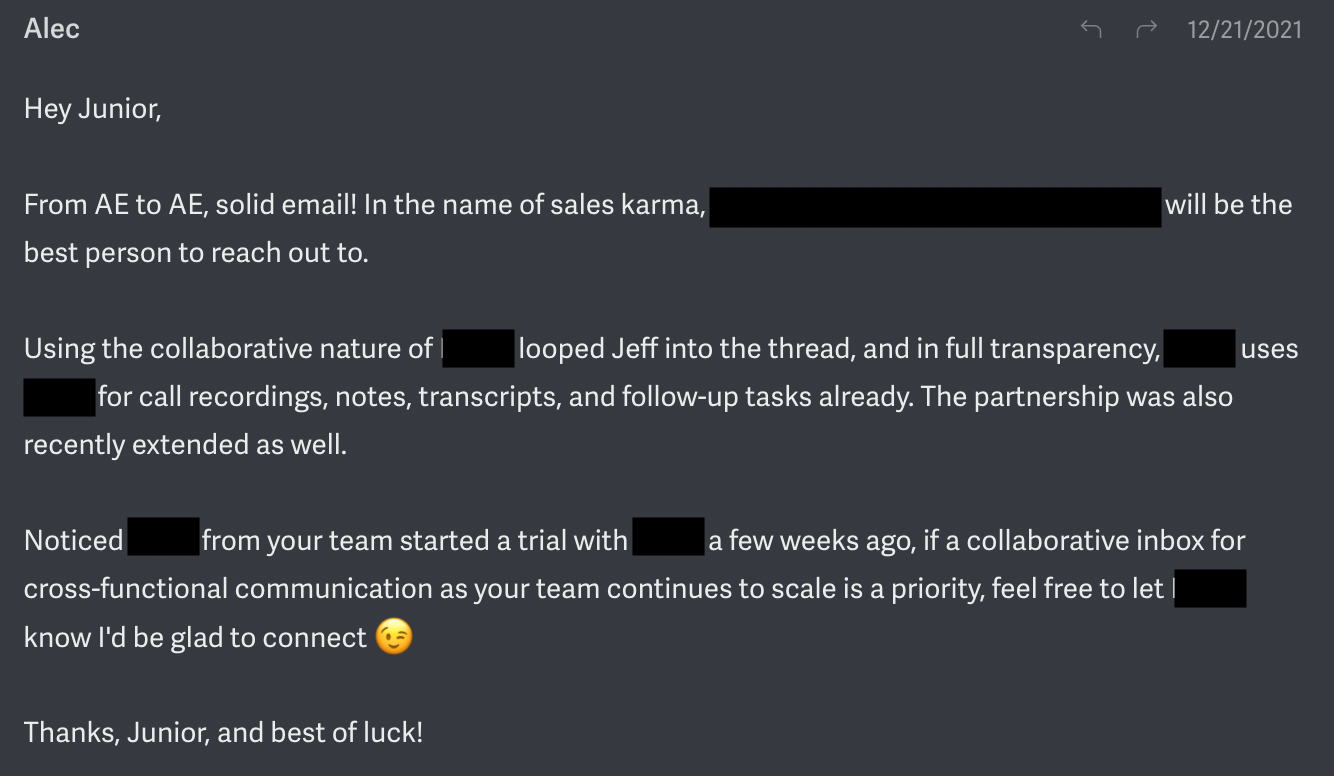
Task: Click the "know I'd be glad to connect" text
Action: click(x=196, y=637)
